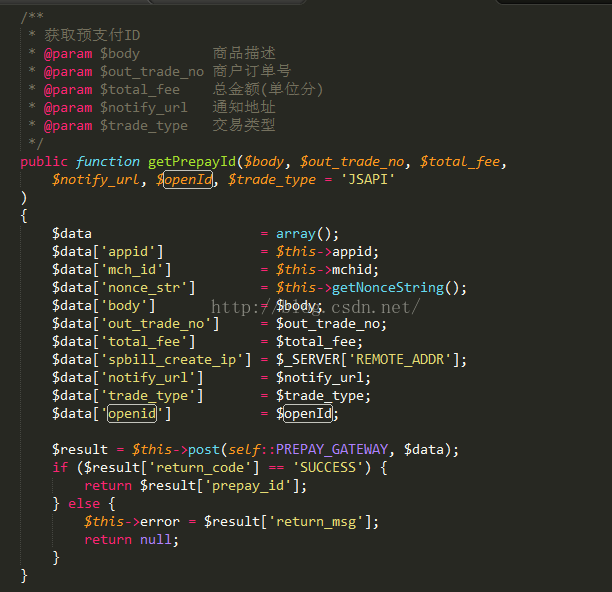Click the null keyword in the return statement
This screenshot has height=592, width=612.
click(x=155, y=539)
